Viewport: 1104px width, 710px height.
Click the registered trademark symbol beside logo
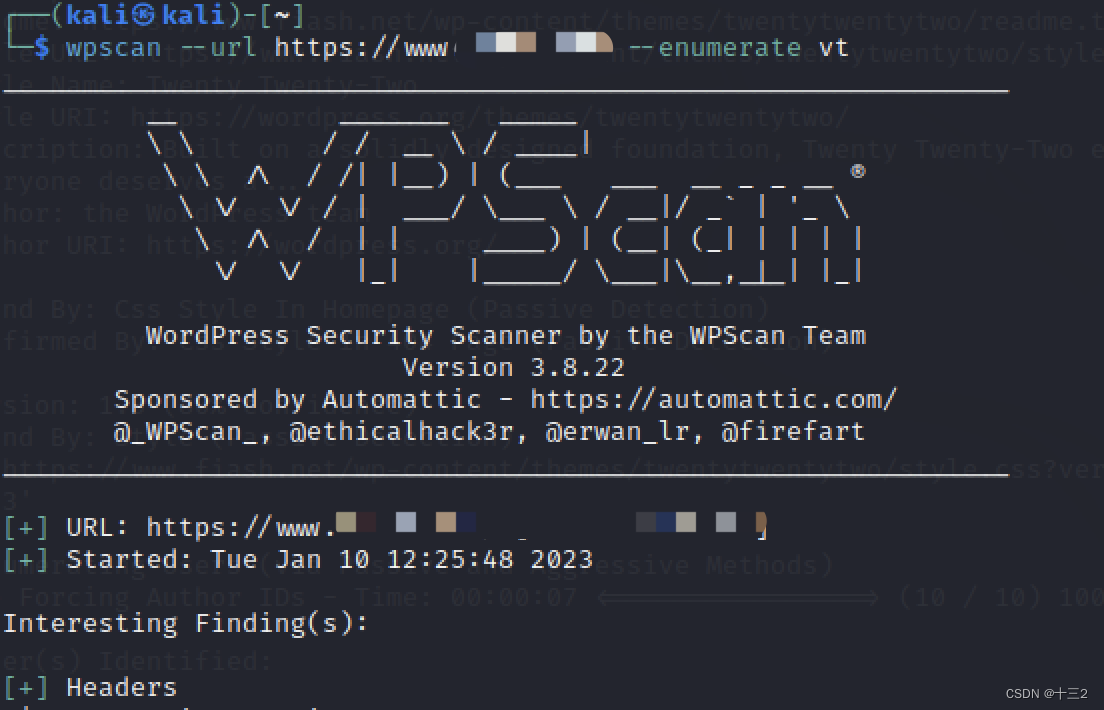(x=857, y=171)
